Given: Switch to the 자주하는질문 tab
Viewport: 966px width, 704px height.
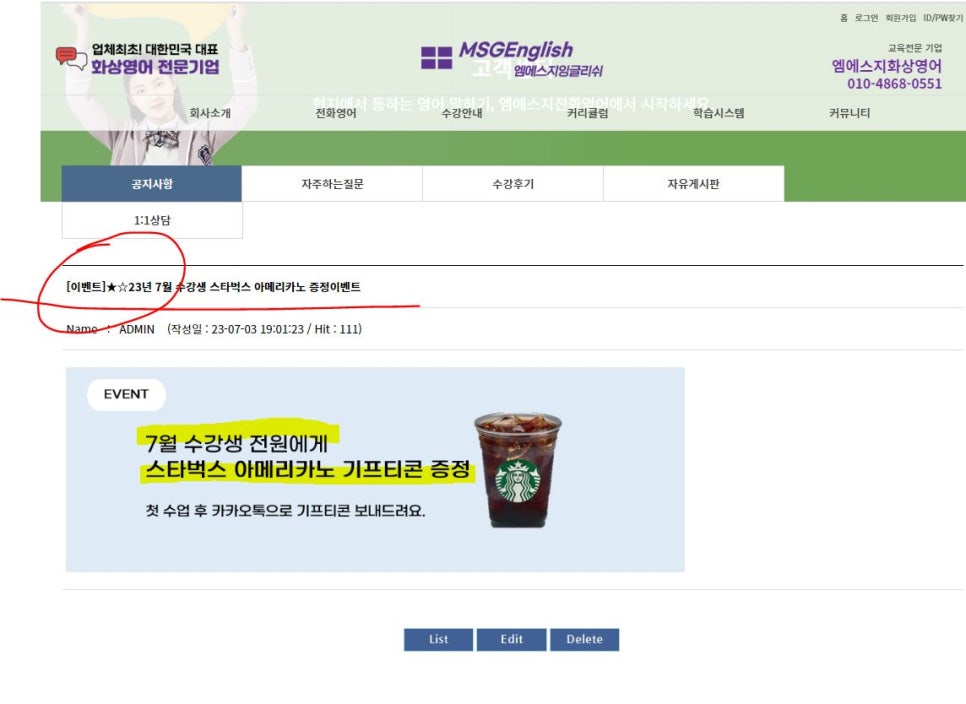Looking at the screenshot, I should (x=332, y=184).
